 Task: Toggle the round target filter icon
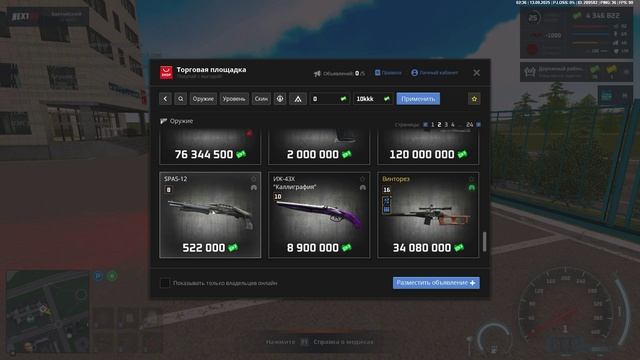[280, 99]
